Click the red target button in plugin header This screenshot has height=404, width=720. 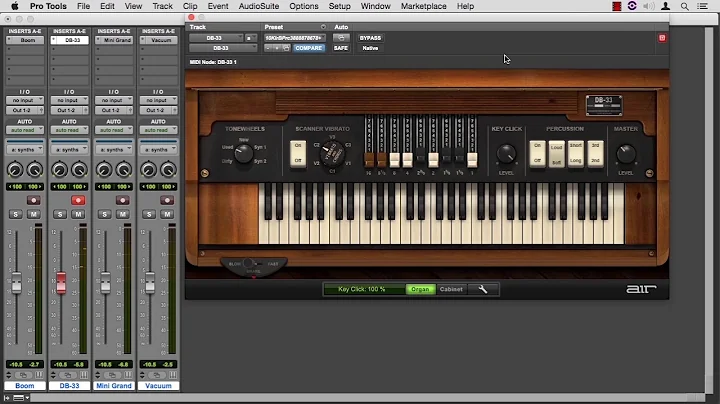(x=662, y=38)
